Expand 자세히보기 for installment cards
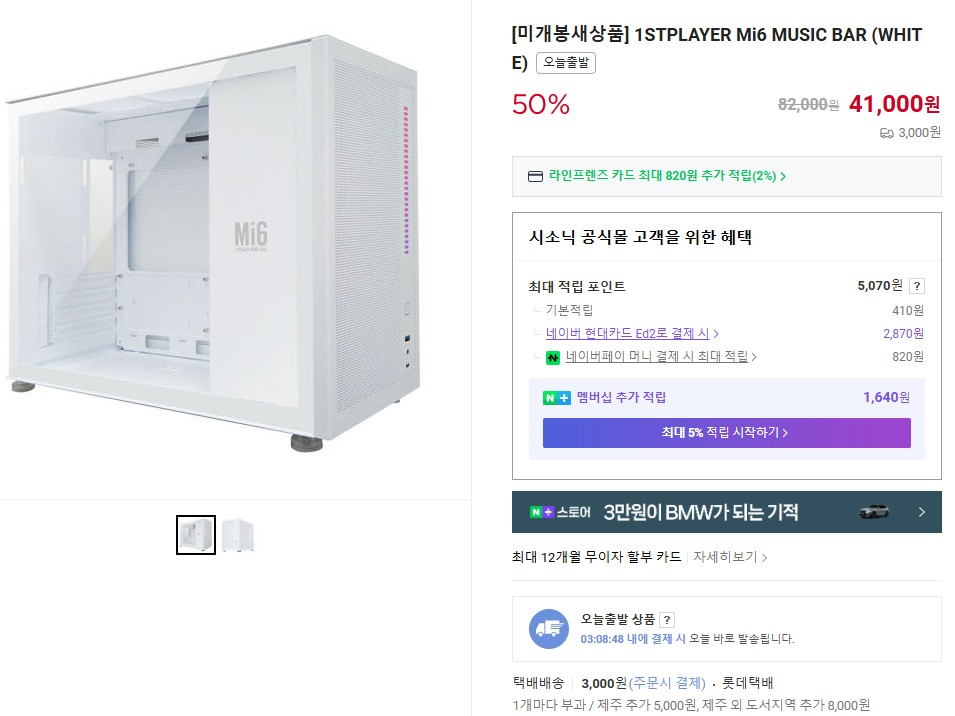955x716 pixels. coord(730,557)
